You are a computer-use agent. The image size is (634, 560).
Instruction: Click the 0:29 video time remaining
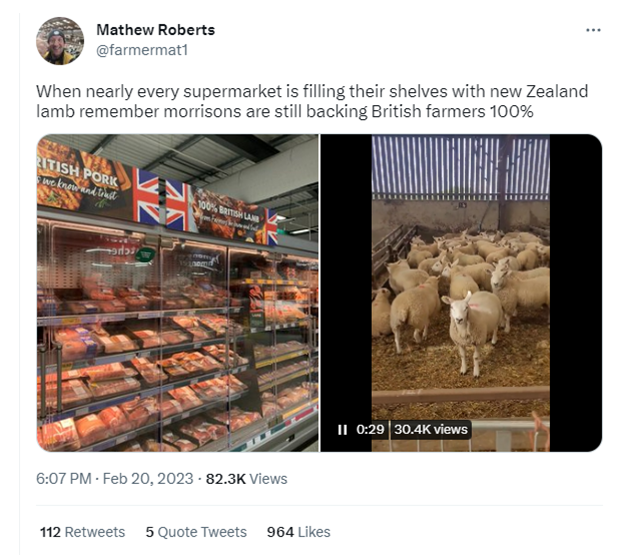click(371, 429)
